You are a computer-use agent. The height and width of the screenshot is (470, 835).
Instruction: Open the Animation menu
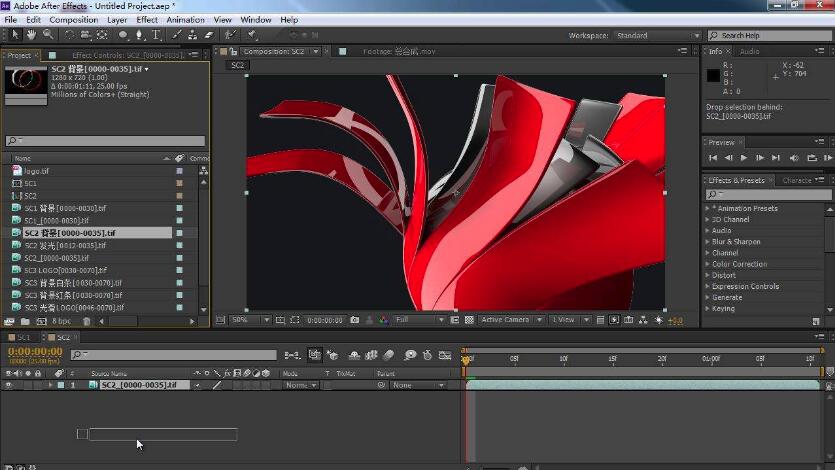pyautogui.click(x=185, y=19)
